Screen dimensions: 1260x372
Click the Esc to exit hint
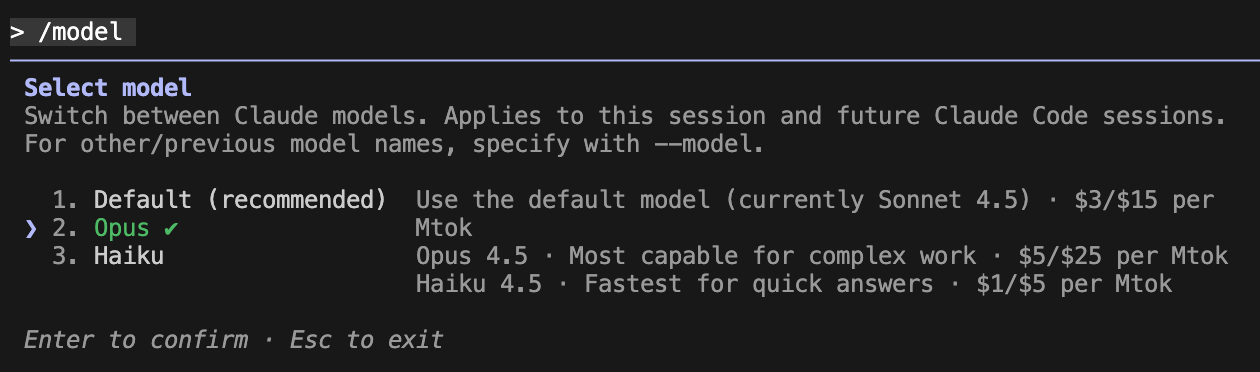366,340
